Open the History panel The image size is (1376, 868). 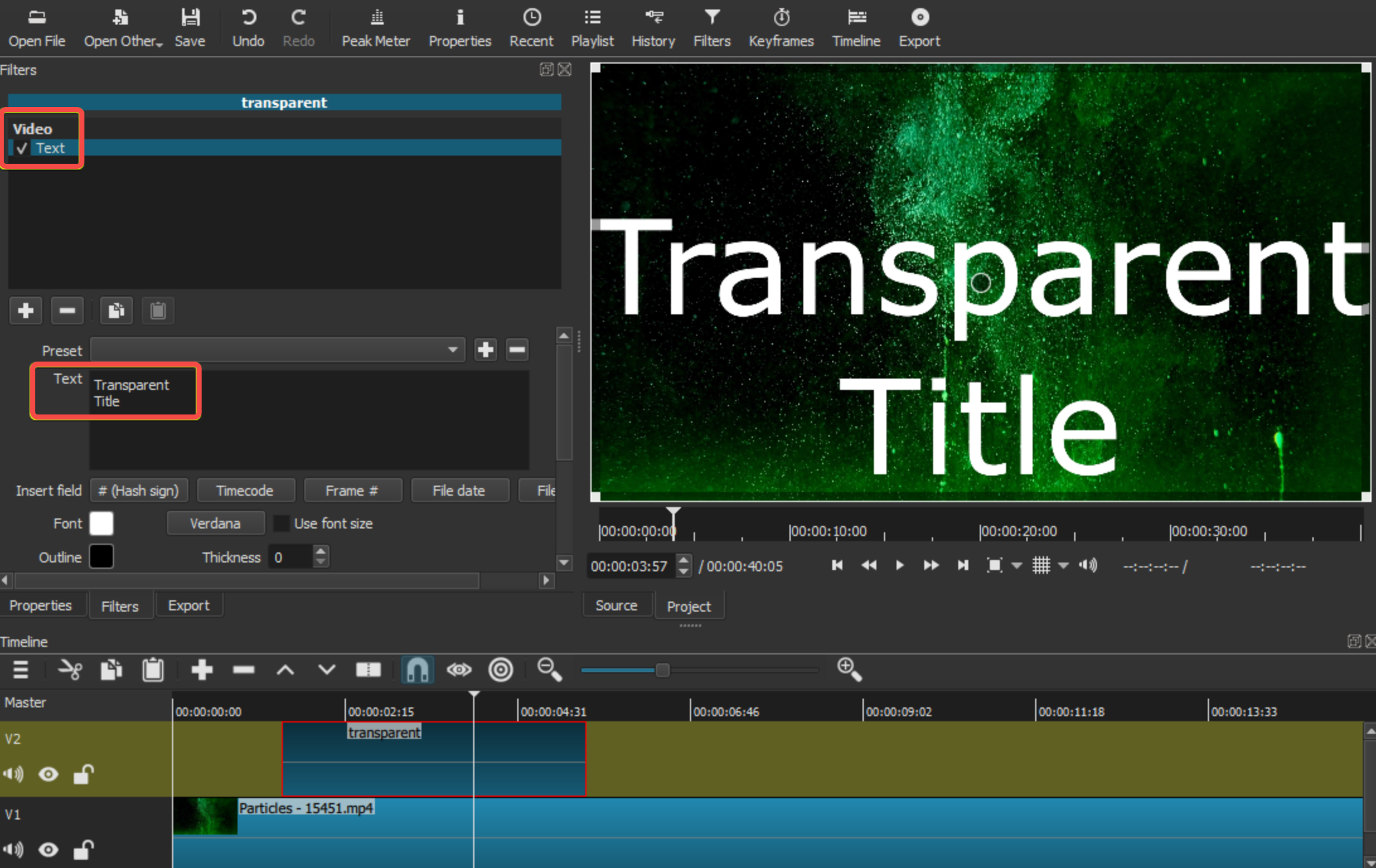(653, 28)
